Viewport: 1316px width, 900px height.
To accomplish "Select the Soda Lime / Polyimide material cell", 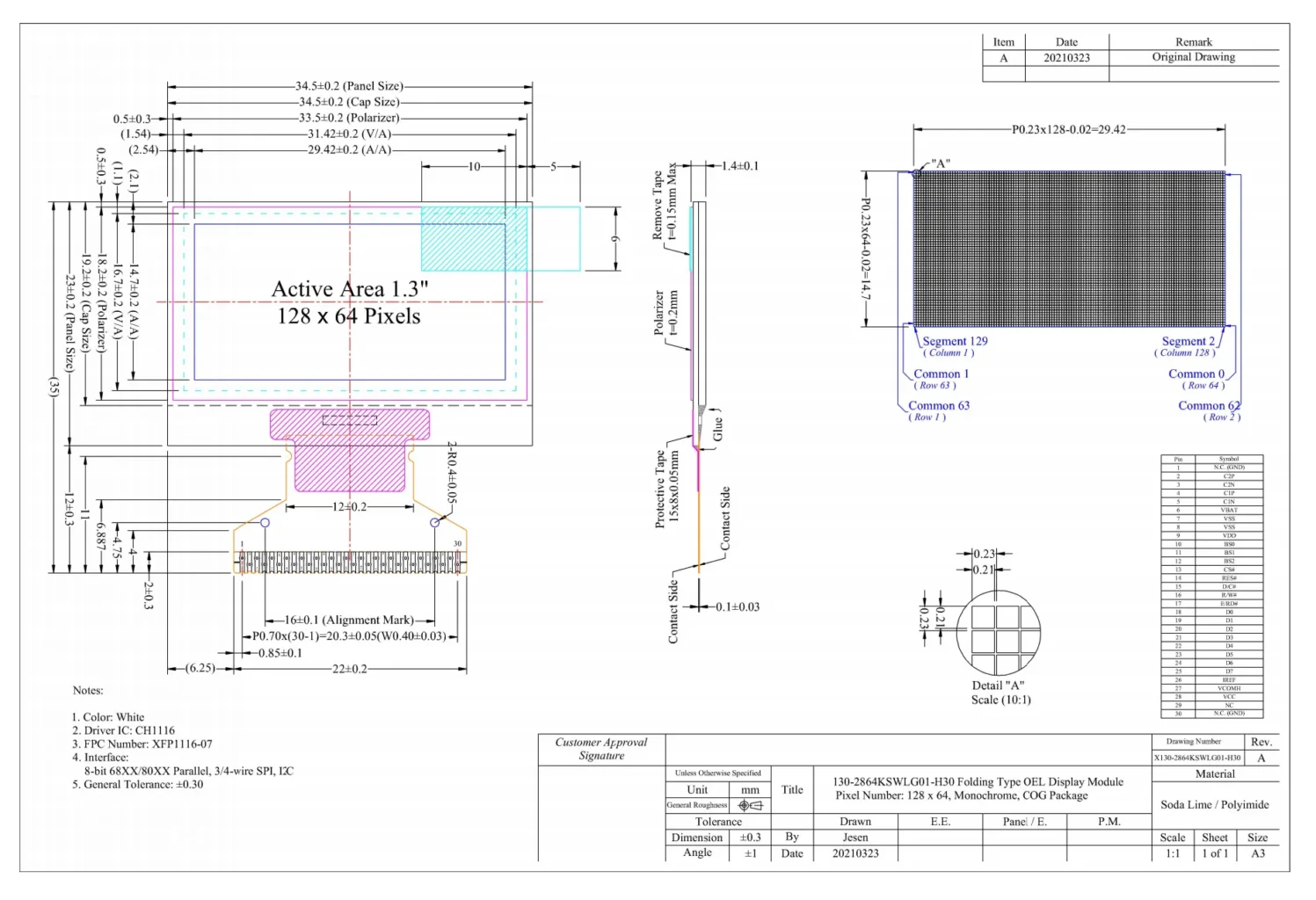I will (x=1215, y=804).
